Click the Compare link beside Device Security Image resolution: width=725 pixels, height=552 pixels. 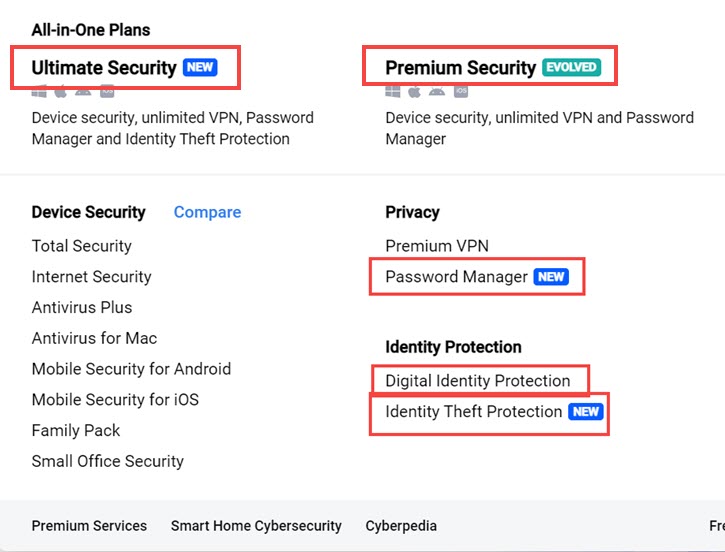pyautogui.click(x=207, y=212)
